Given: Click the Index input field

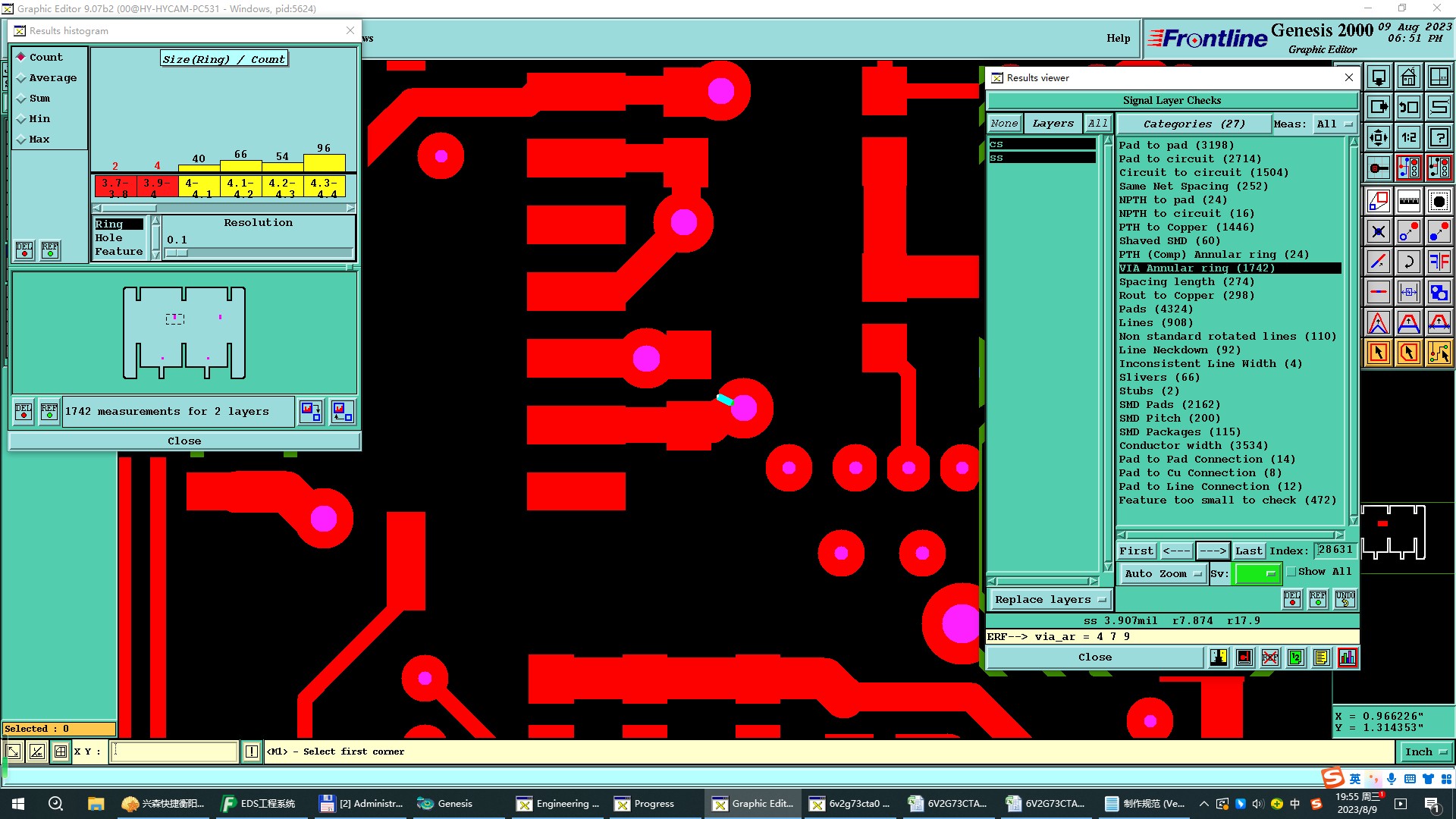Looking at the screenshot, I should point(1334,551).
